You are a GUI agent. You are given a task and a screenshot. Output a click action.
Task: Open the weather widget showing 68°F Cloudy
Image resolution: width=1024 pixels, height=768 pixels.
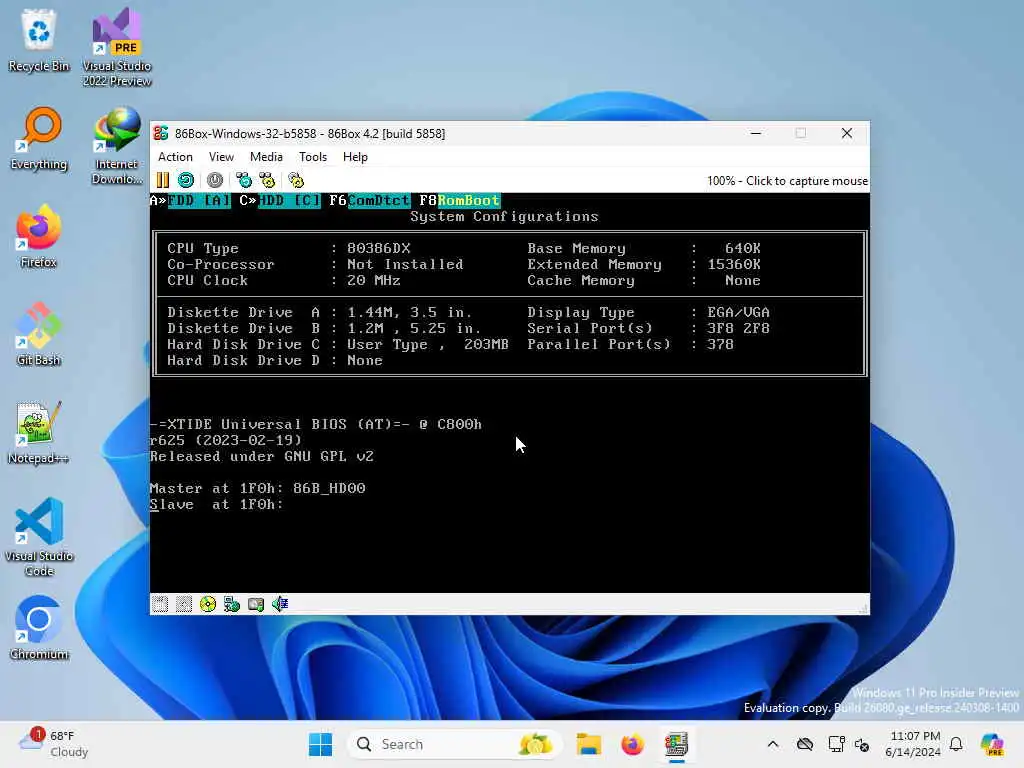(x=55, y=744)
